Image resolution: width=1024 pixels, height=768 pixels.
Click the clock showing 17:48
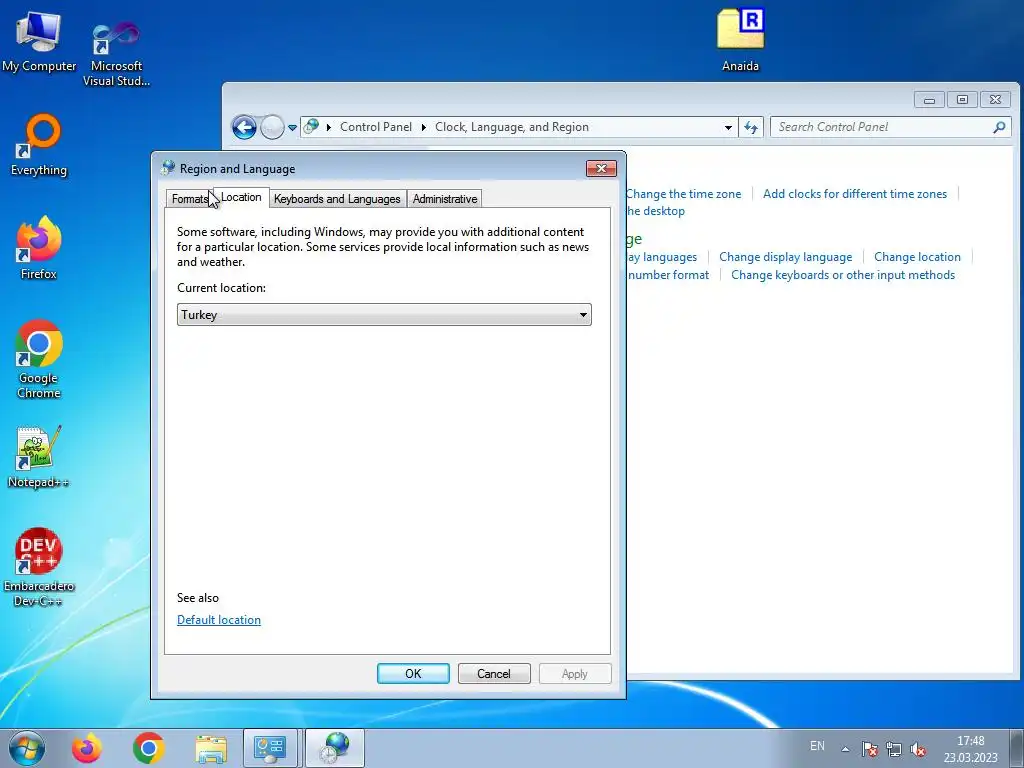[970, 749]
